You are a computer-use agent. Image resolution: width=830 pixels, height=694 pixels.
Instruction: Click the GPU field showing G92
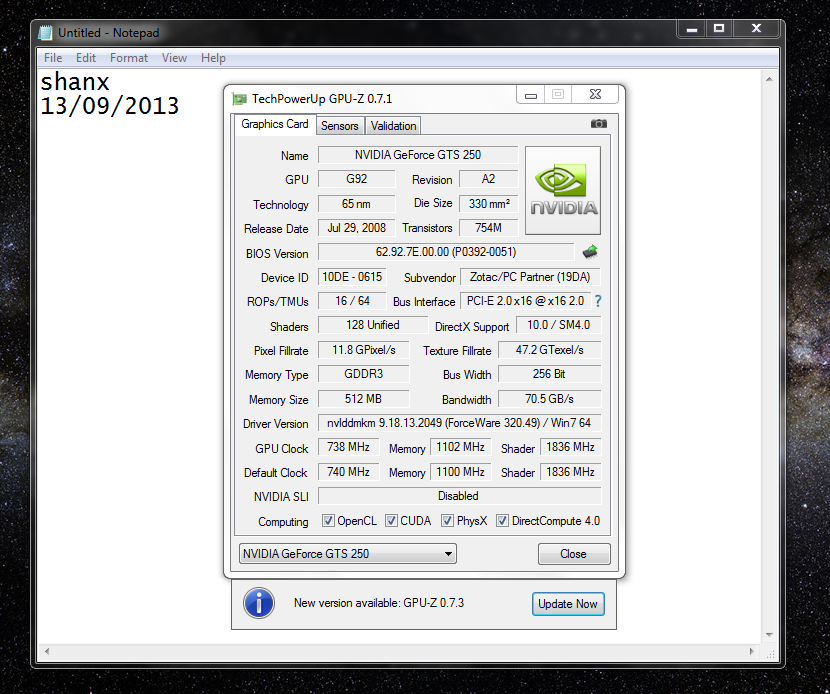click(356, 179)
